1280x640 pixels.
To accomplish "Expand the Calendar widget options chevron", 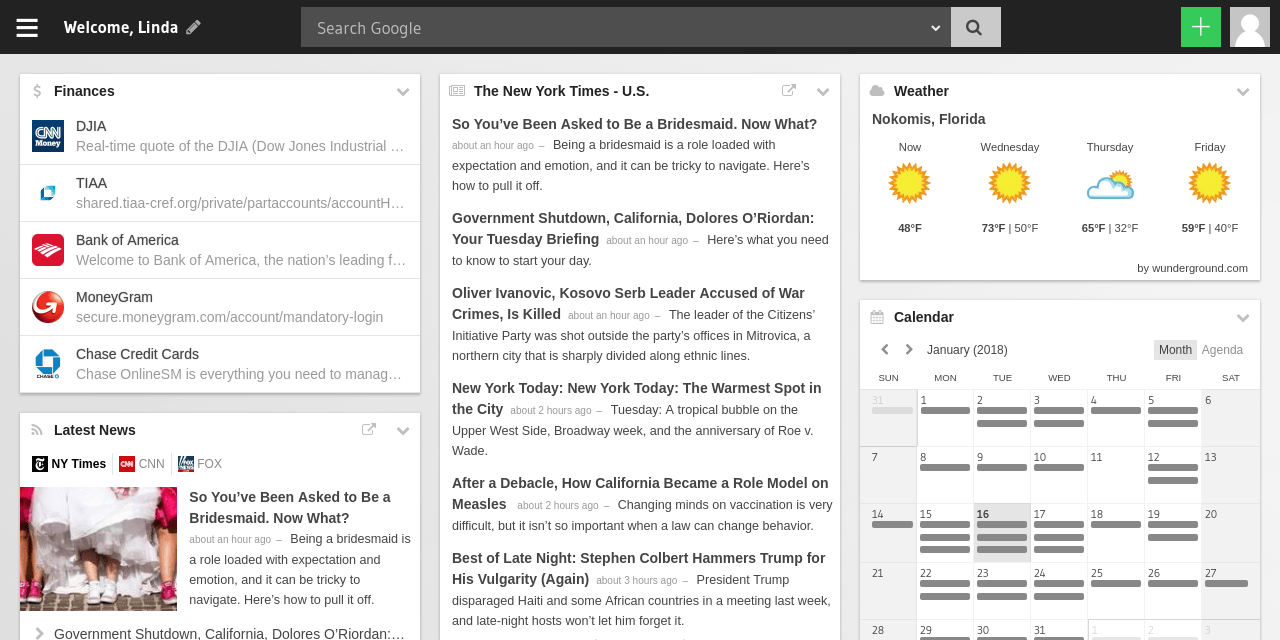I will 1243,318.
